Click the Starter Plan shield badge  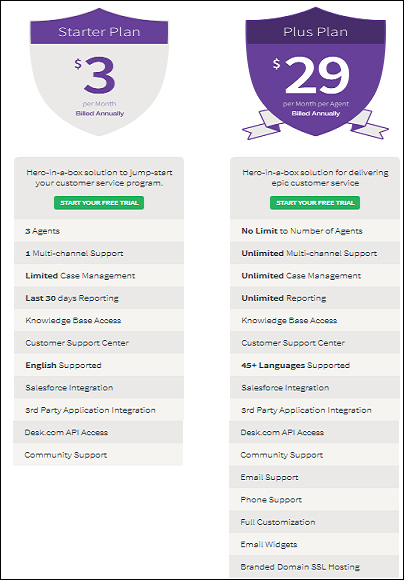click(99, 72)
